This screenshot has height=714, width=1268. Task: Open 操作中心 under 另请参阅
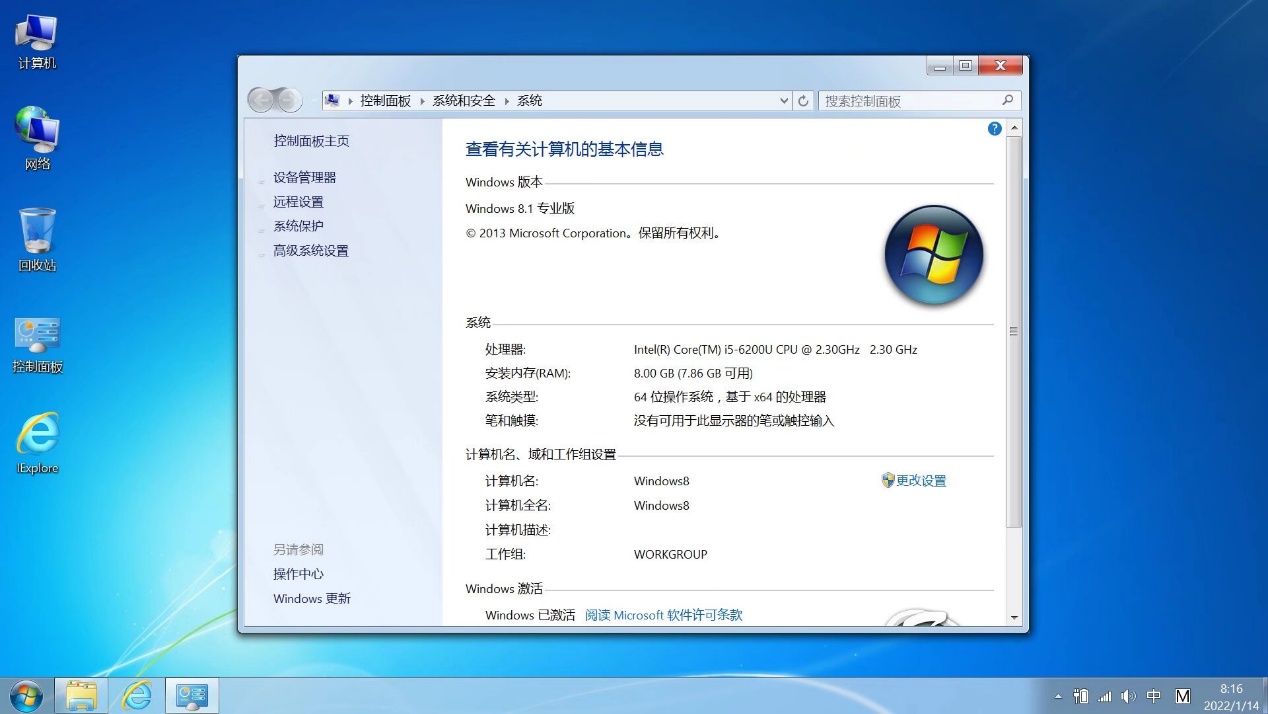298,574
